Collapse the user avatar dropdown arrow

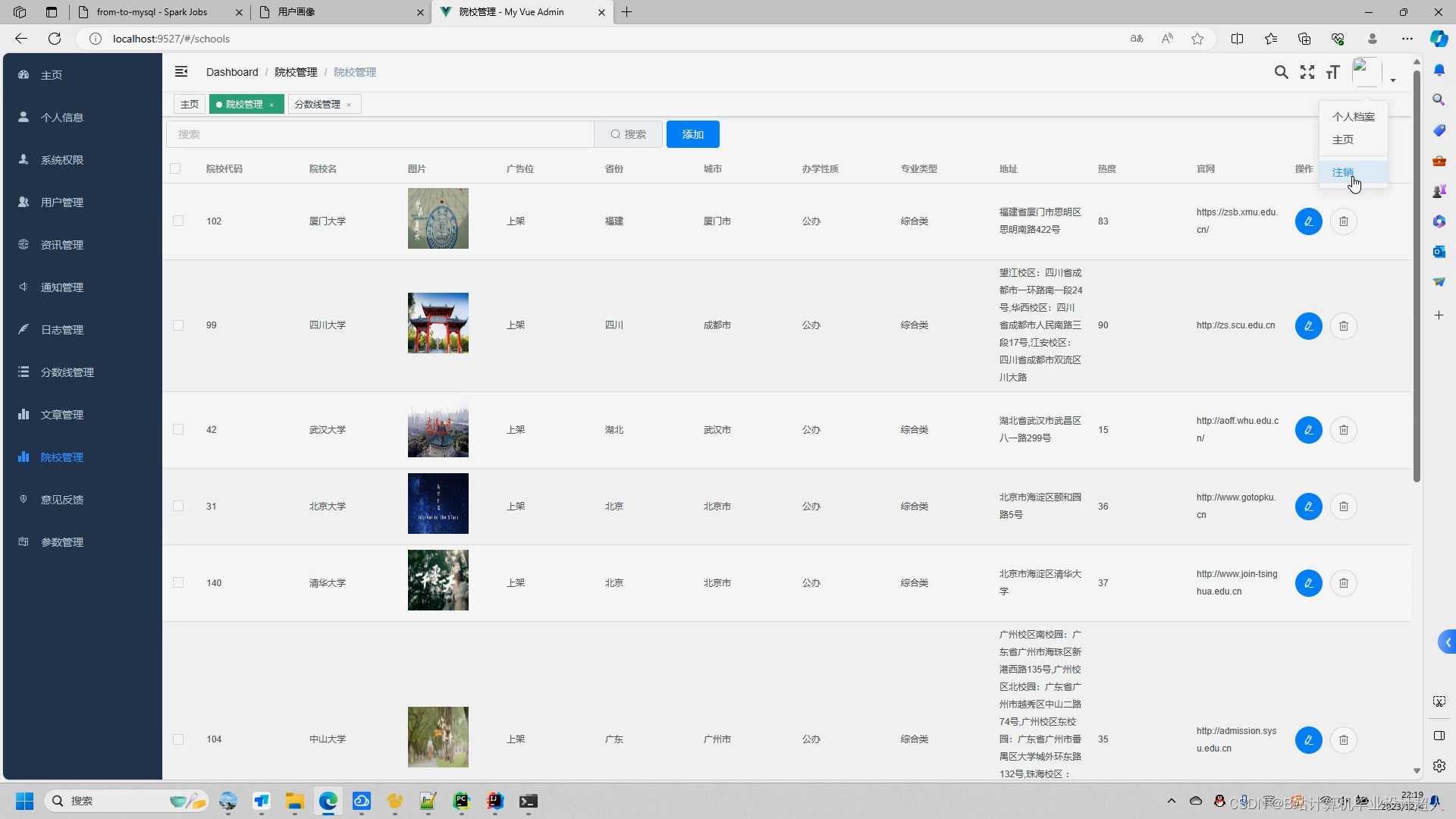pyautogui.click(x=1393, y=80)
